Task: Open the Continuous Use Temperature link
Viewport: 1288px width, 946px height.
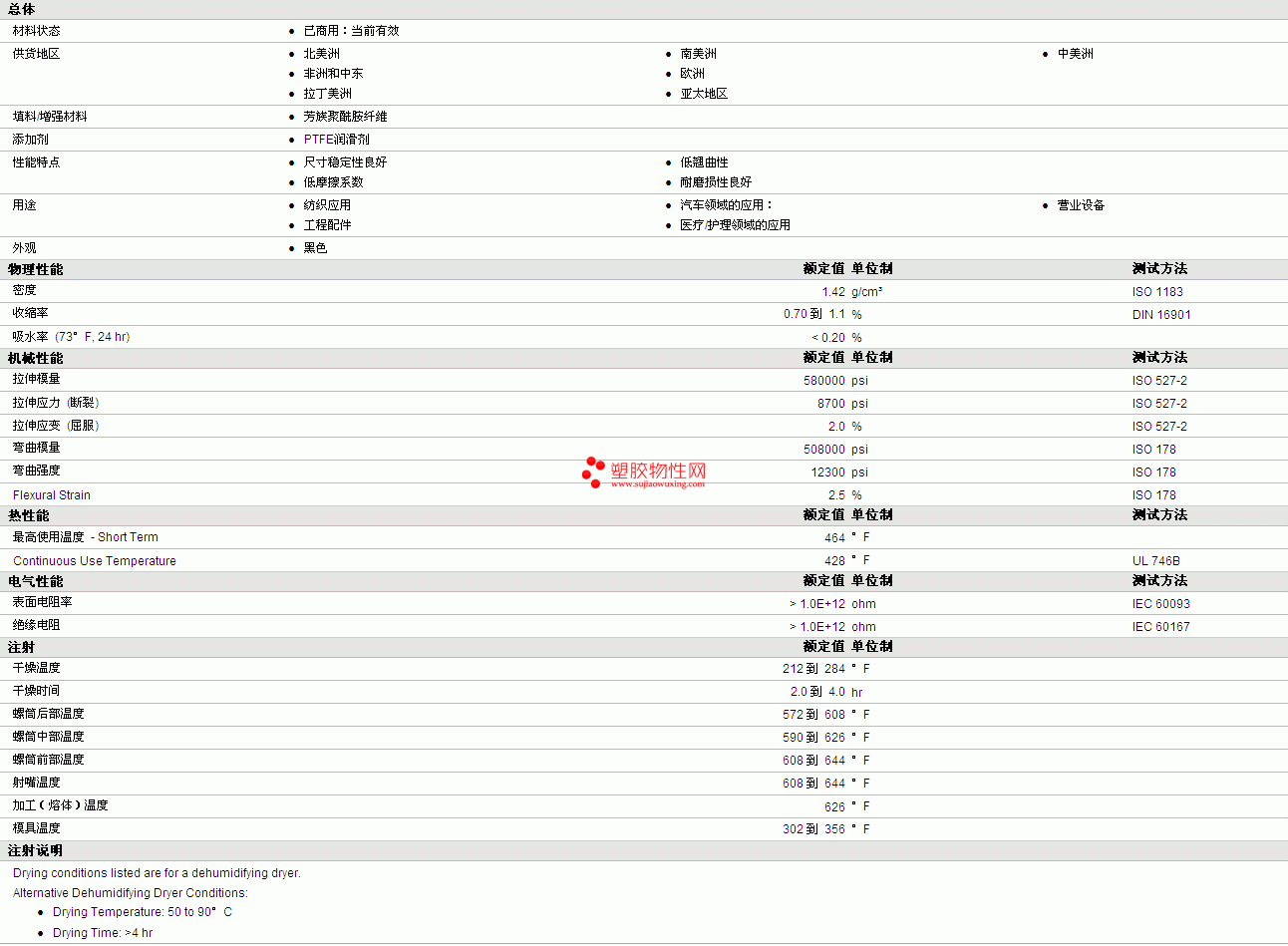Action: (95, 561)
